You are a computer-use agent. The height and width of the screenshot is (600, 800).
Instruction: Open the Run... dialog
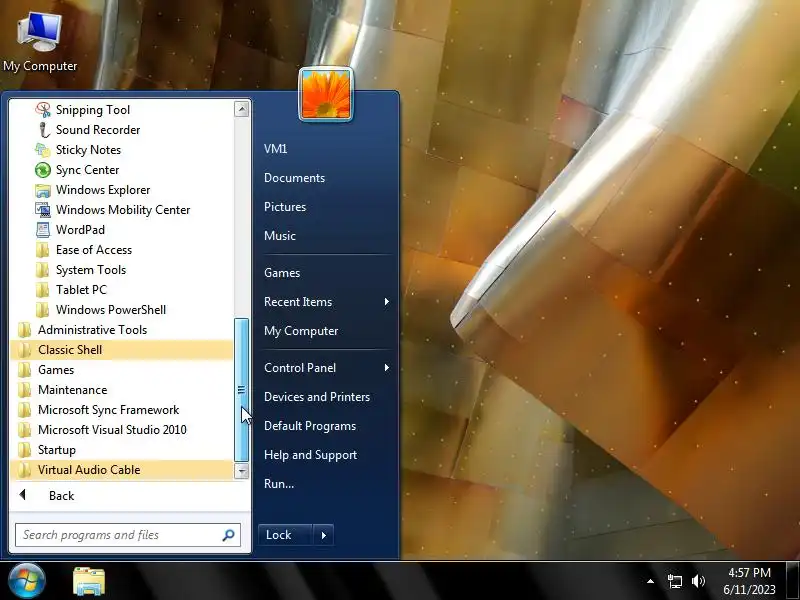(279, 484)
